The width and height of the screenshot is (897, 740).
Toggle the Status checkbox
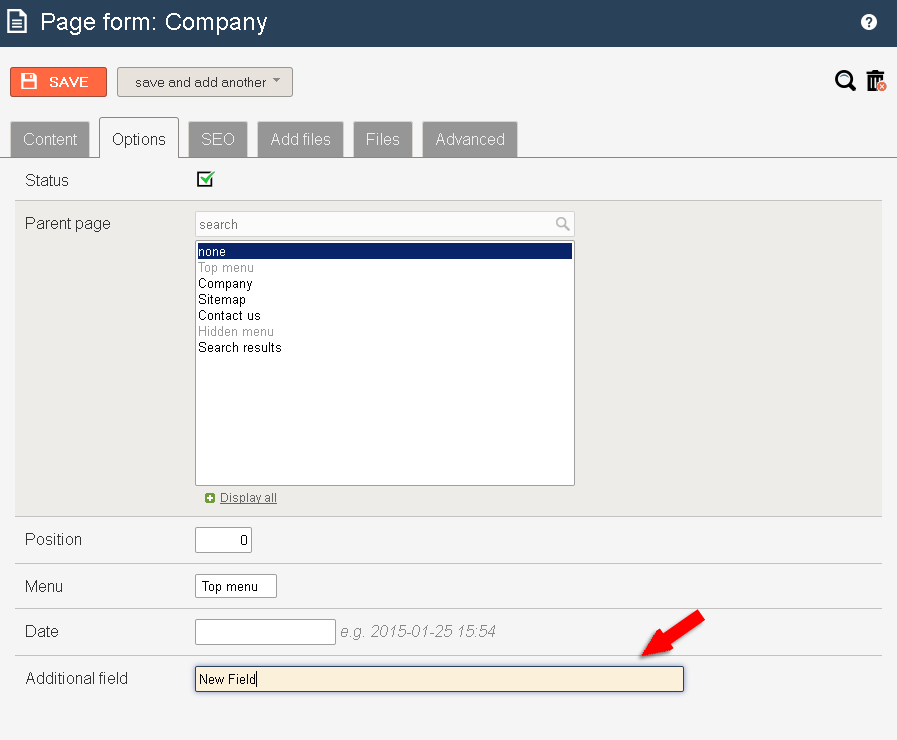coord(205,179)
